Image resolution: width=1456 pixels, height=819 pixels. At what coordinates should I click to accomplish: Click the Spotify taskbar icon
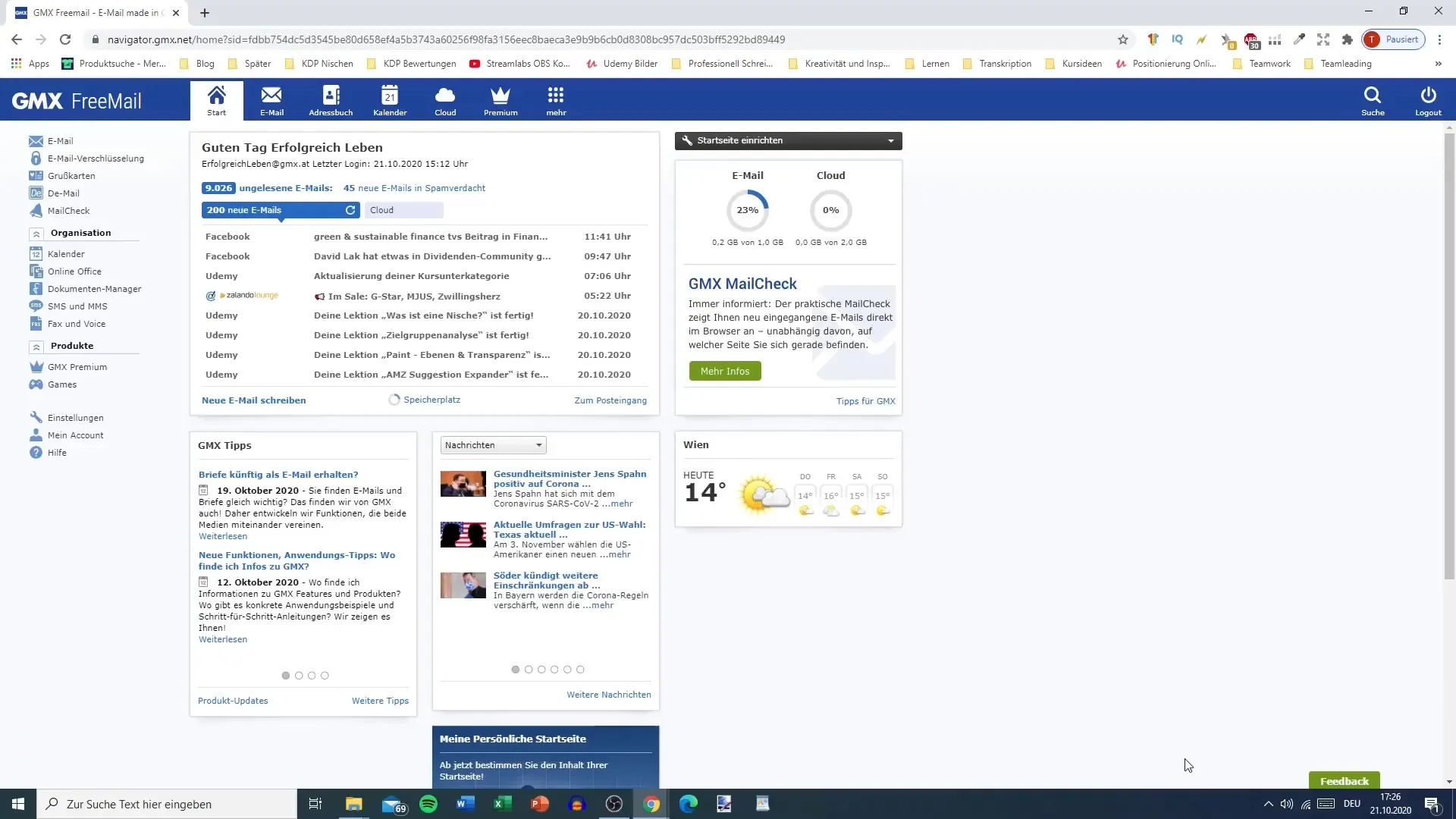(429, 804)
